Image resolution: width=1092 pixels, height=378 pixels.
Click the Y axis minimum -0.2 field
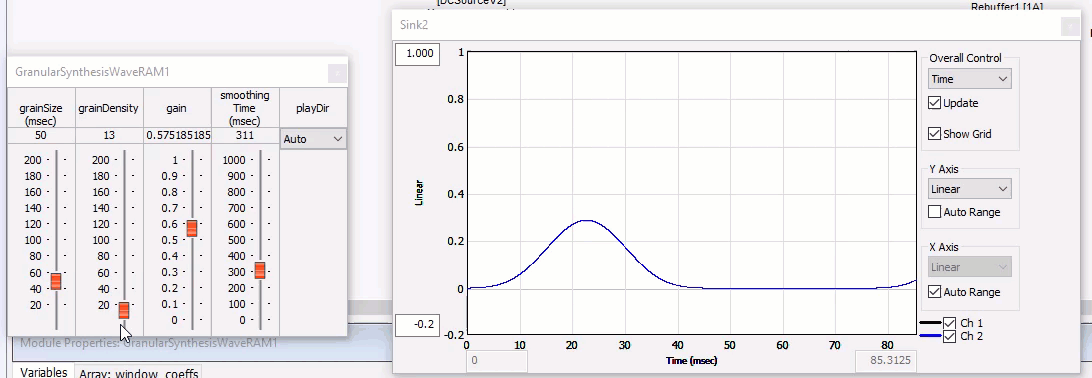tap(417, 324)
